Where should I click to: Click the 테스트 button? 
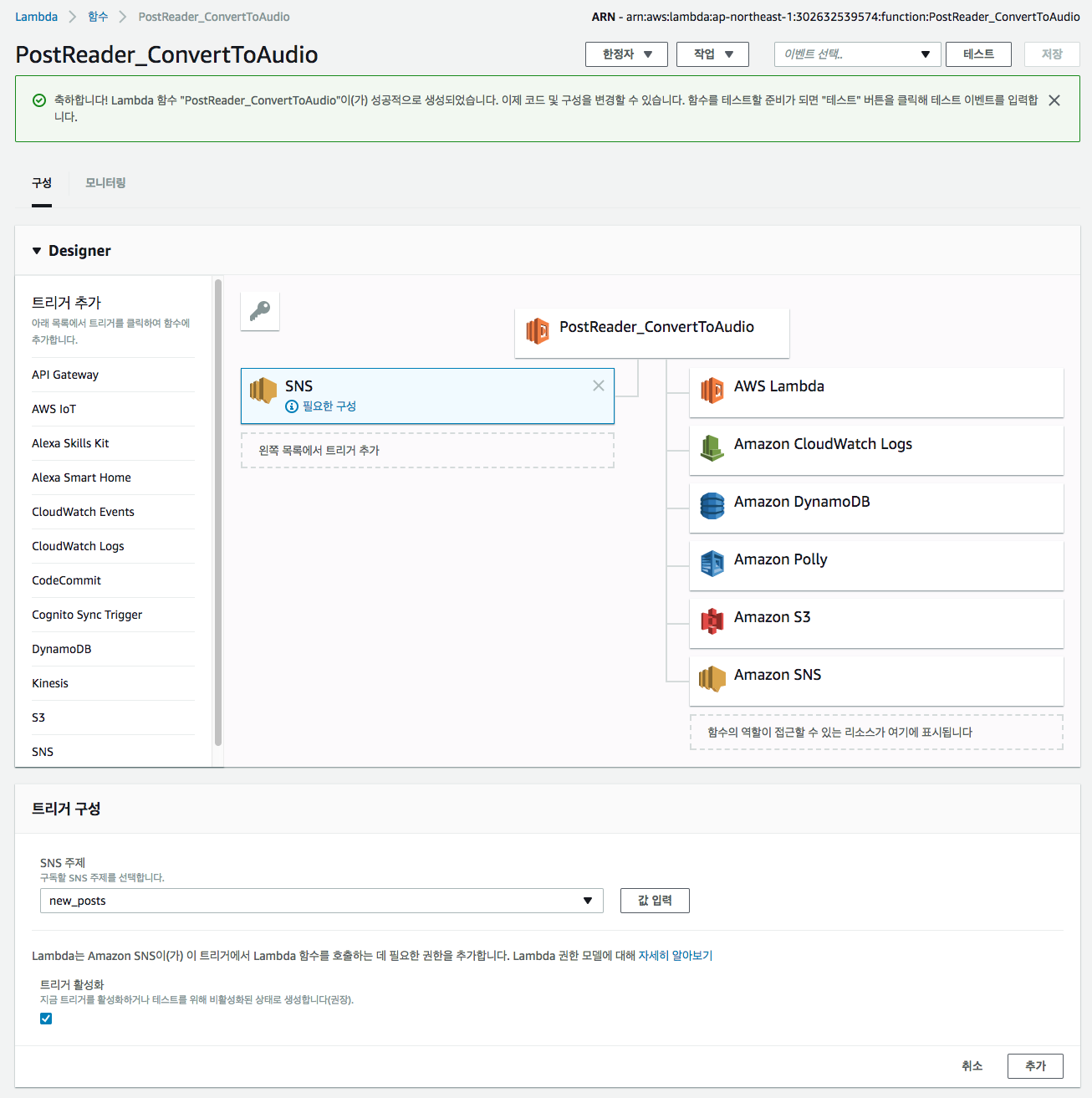(x=978, y=54)
